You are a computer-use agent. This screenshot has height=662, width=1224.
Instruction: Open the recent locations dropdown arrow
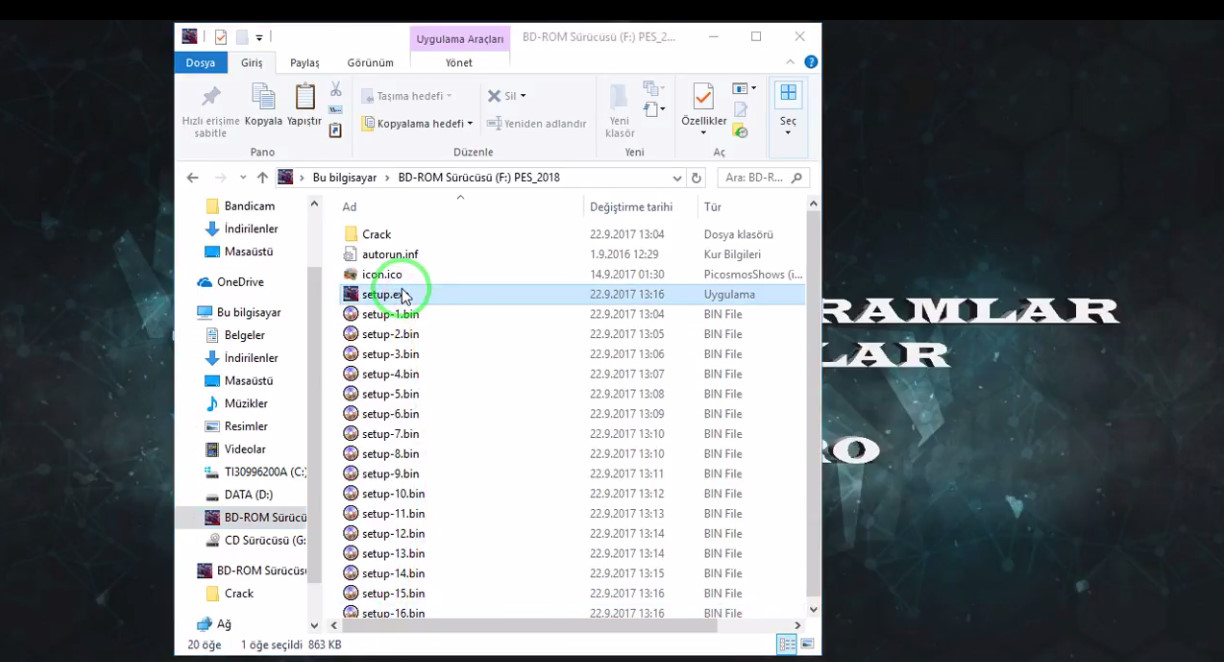pyautogui.click(x=242, y=178)
